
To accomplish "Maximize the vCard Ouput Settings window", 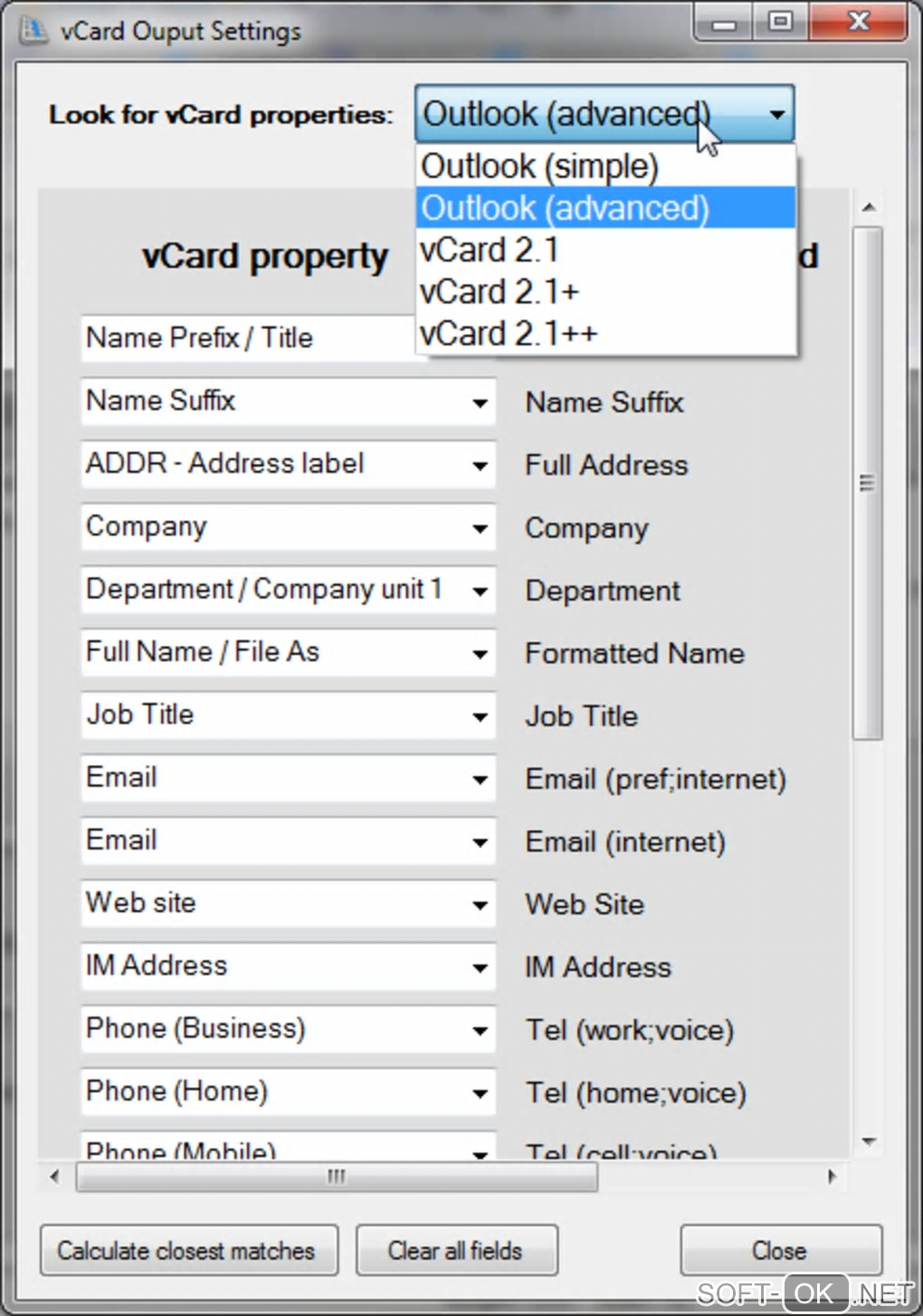I will pyautogui.click(x=781, y=22).
